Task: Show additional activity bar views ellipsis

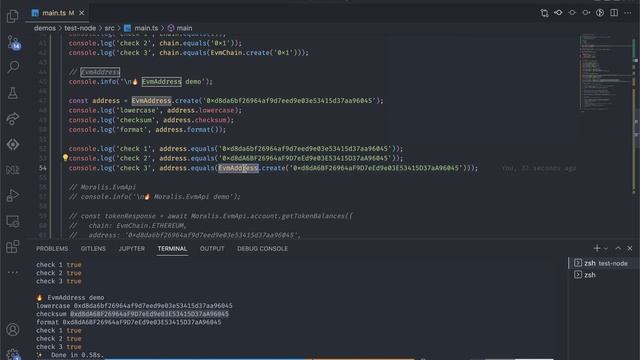Action: pyautogui.click(x=13, y=272)
